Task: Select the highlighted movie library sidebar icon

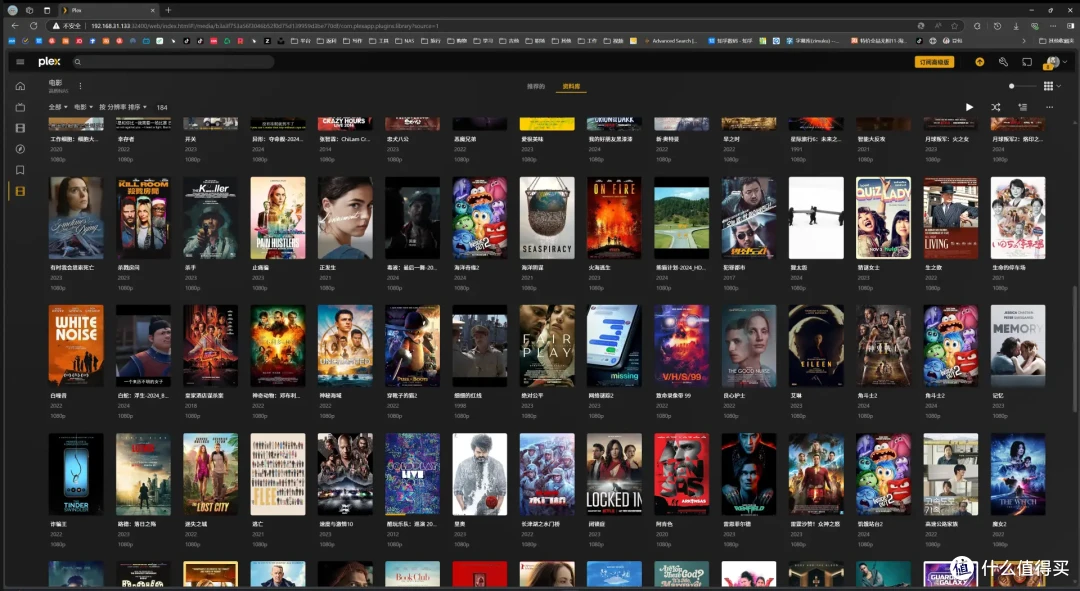Action: pyautogui.click(x=20, y=191)
